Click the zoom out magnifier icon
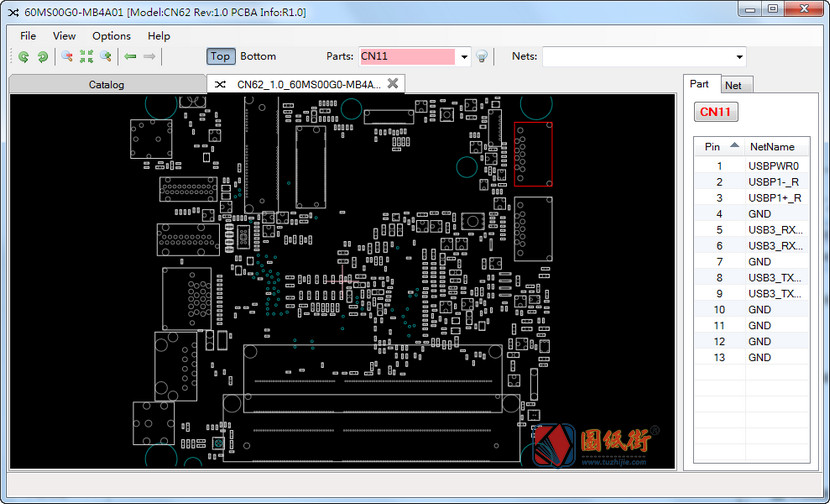830x504 pixels. 67,56
